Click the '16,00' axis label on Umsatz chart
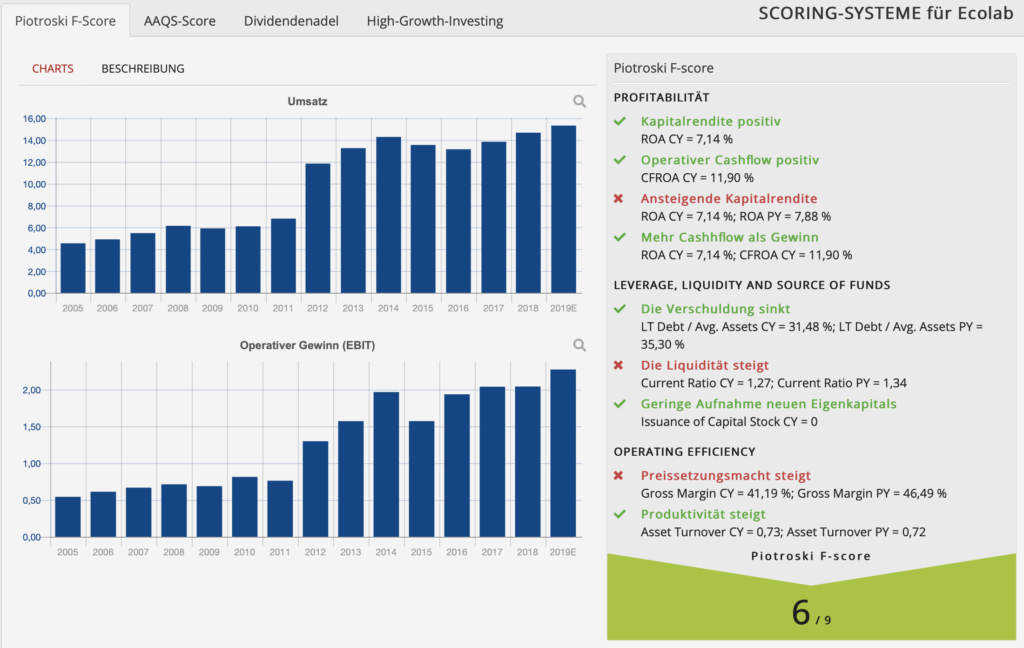1024x648 pixels. pos(35,118)
